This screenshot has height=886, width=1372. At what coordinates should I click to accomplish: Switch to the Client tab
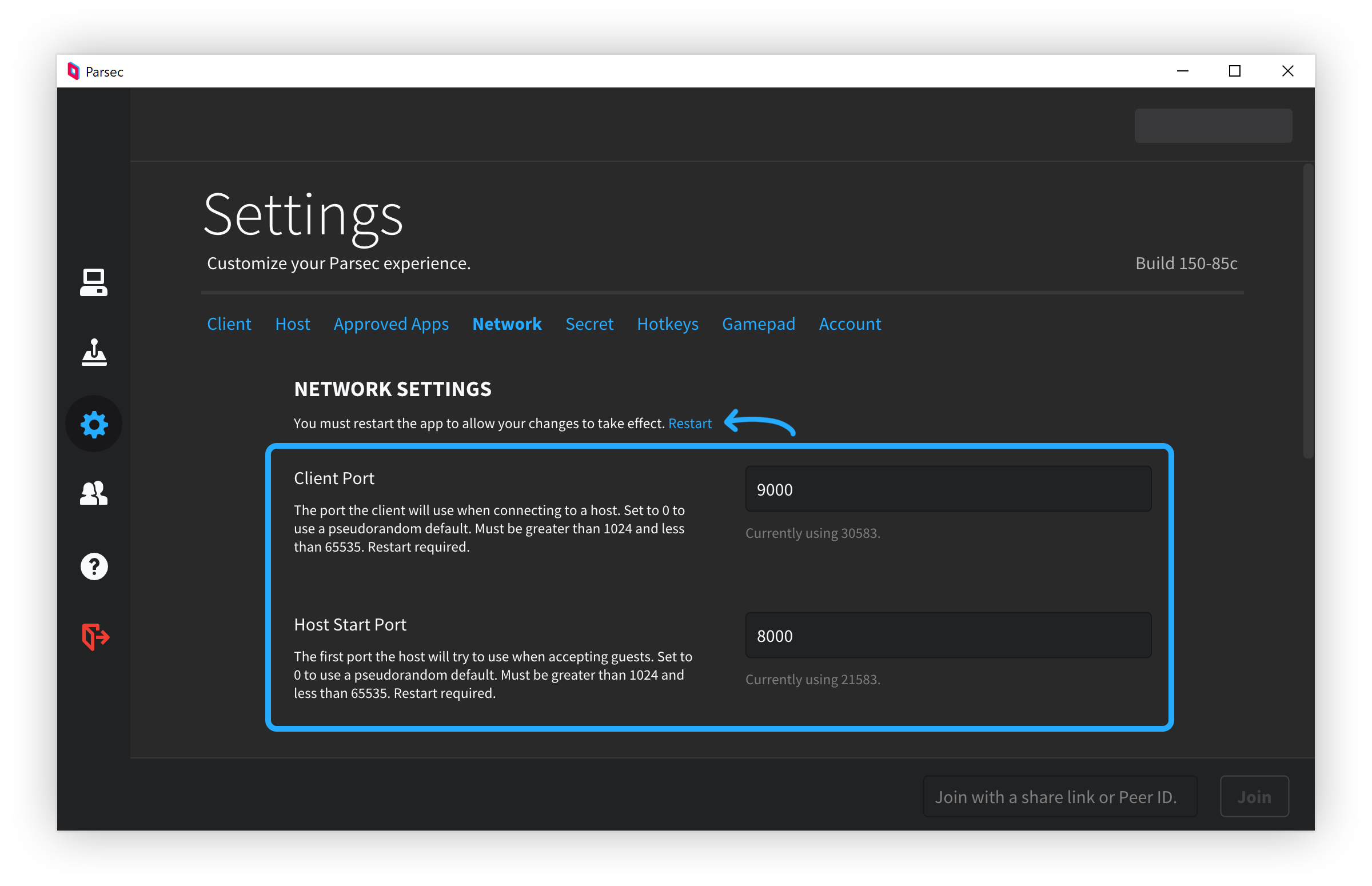pyautogui.click(x=229, y=324)
